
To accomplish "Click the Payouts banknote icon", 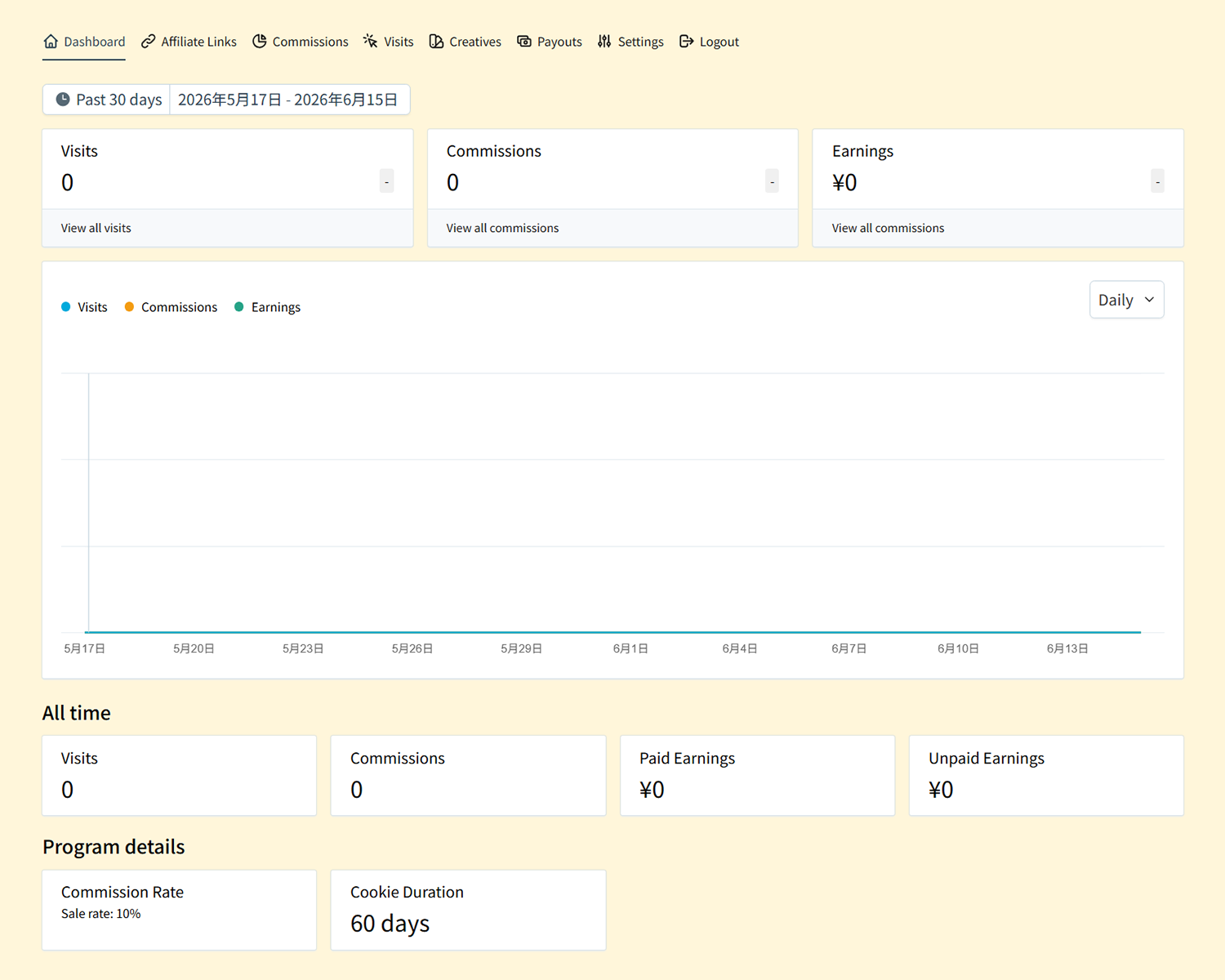I will pyautogui.click(x=524, y=41).
